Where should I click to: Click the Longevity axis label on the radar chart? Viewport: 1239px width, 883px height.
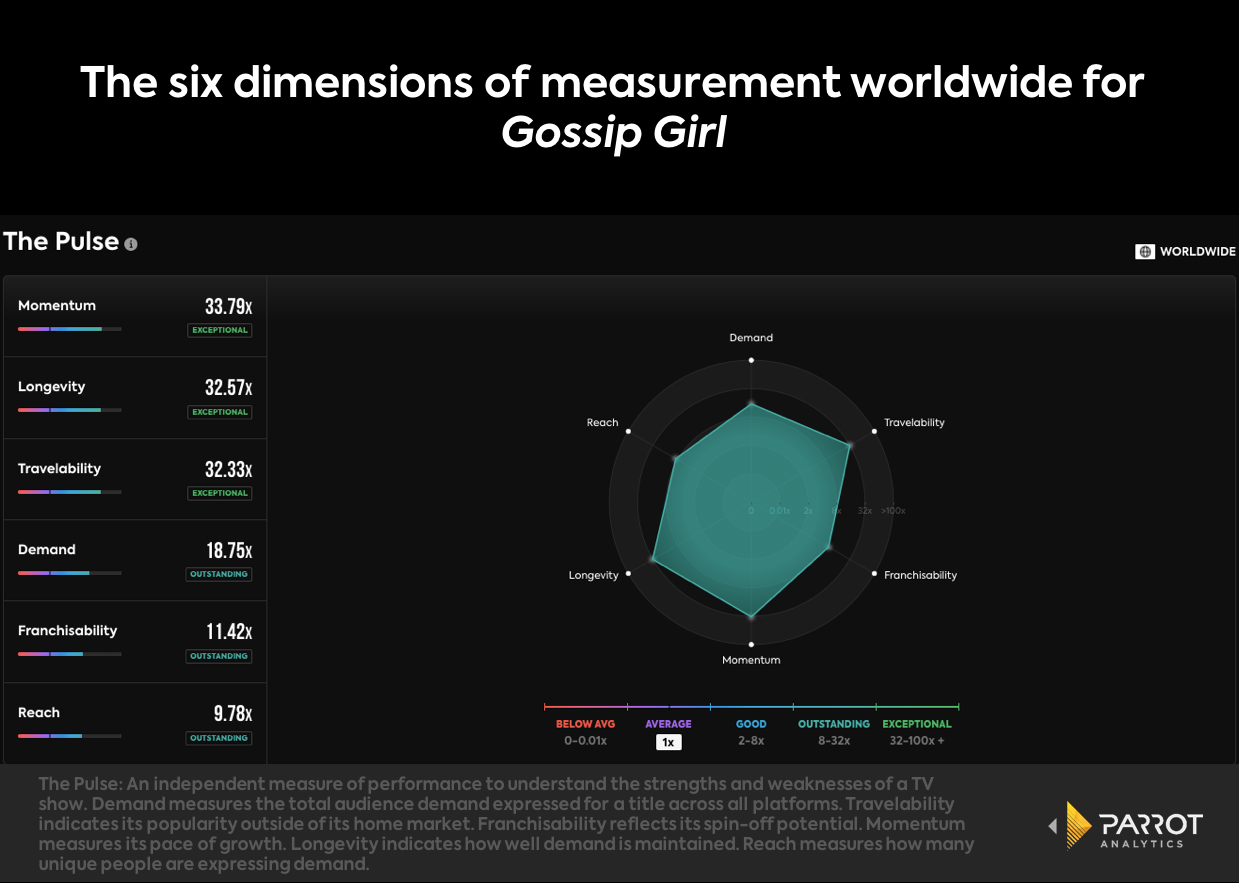click(594, 575)
